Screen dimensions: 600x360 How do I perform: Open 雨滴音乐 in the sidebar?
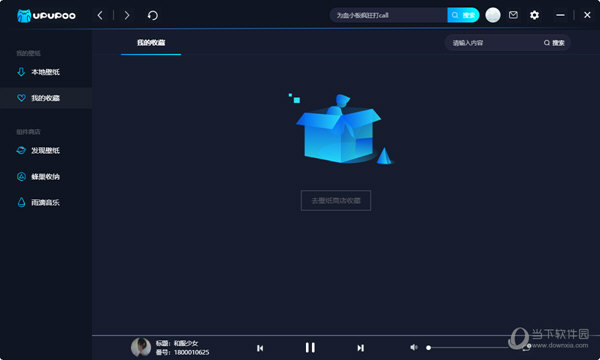46,202
